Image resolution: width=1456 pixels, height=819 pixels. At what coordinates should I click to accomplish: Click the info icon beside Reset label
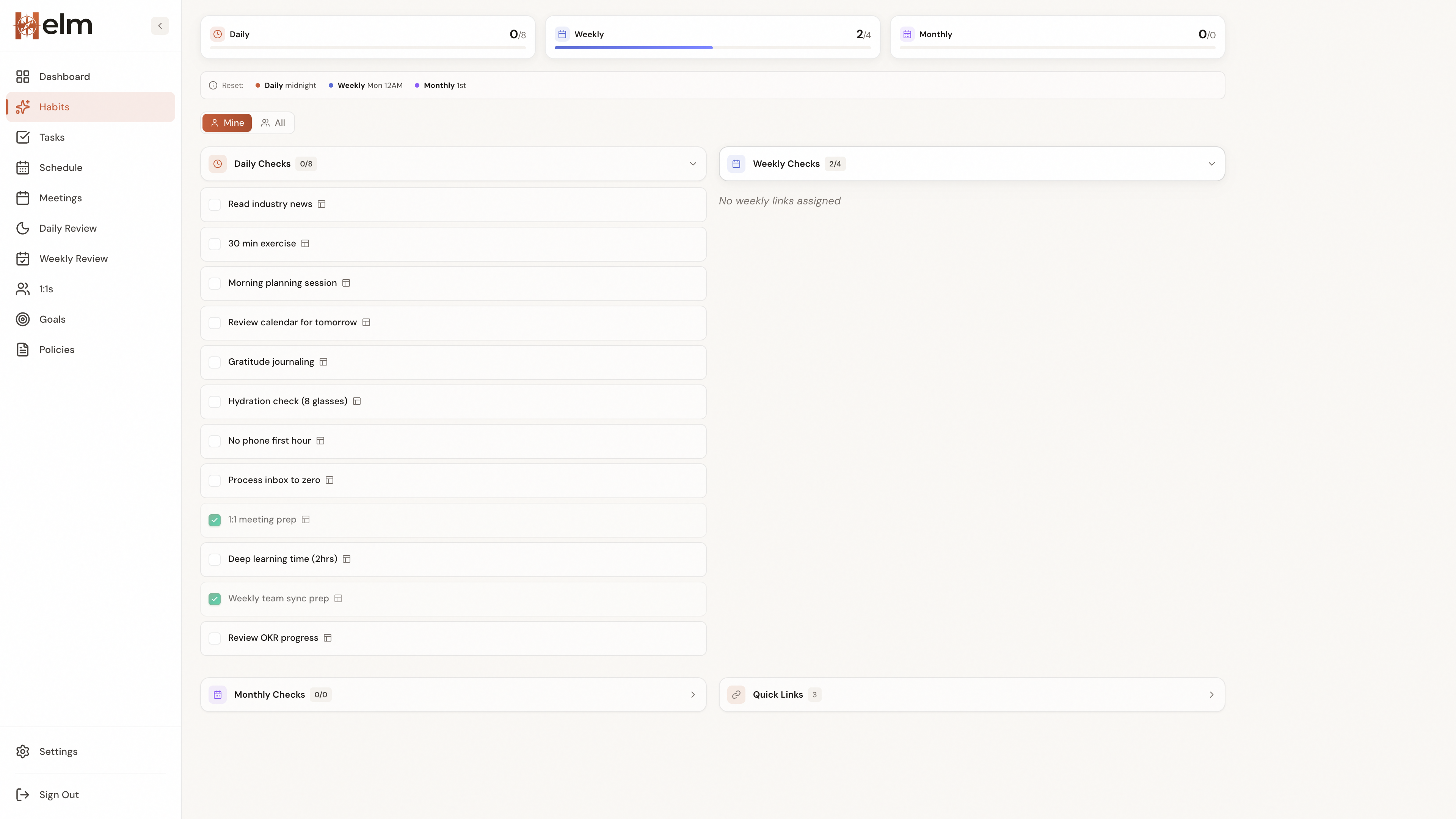click(213, 85)
